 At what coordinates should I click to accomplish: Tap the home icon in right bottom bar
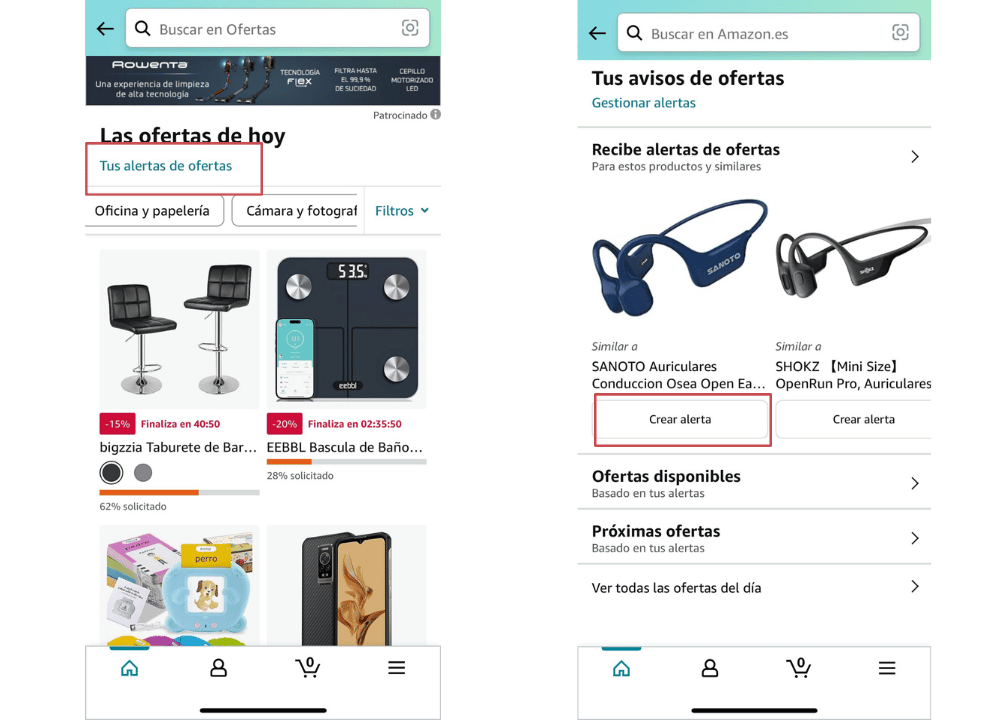(x=621, y=668)
